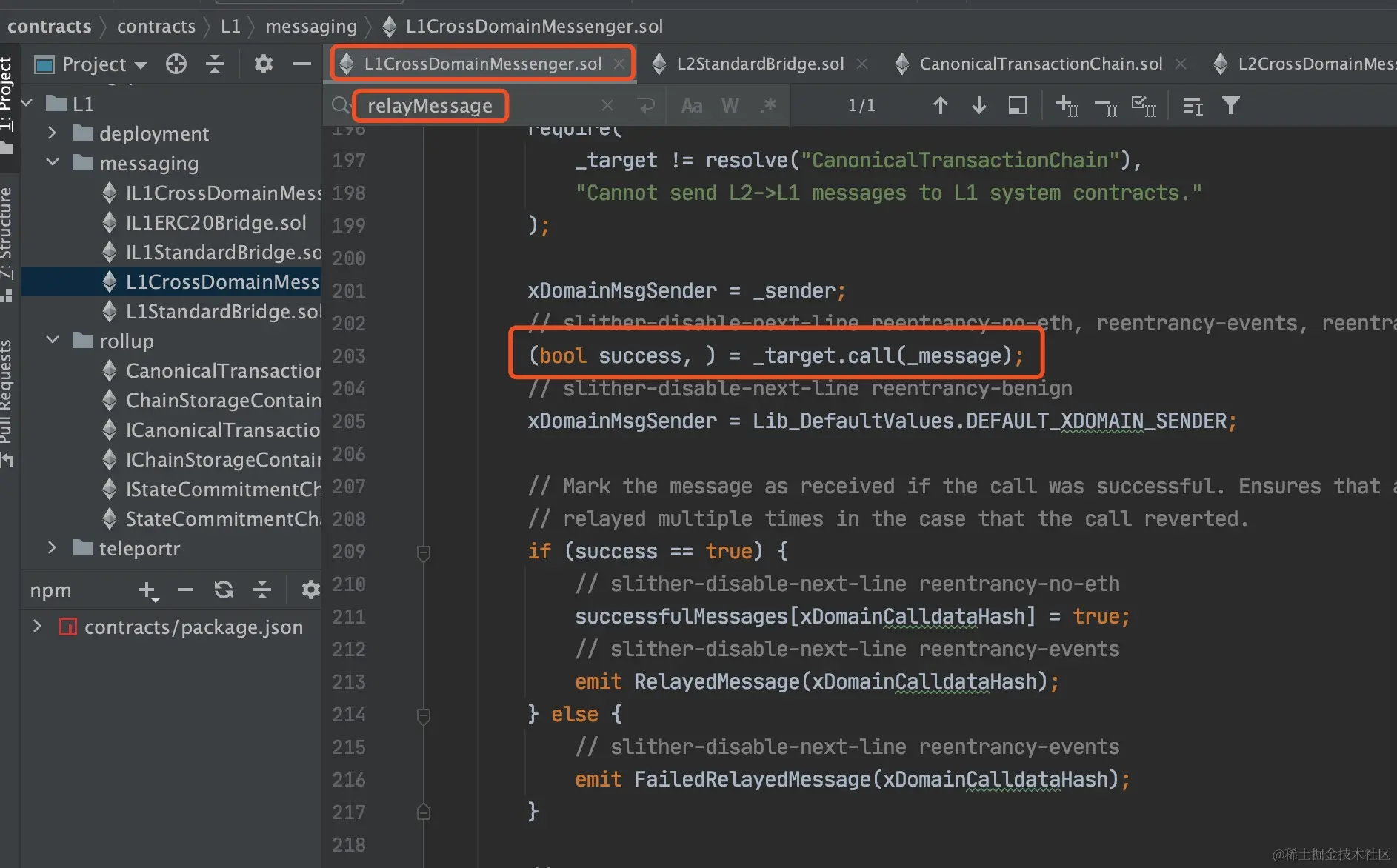Fold the else block at line 214

pyautogui.click(x=424, y=715)
